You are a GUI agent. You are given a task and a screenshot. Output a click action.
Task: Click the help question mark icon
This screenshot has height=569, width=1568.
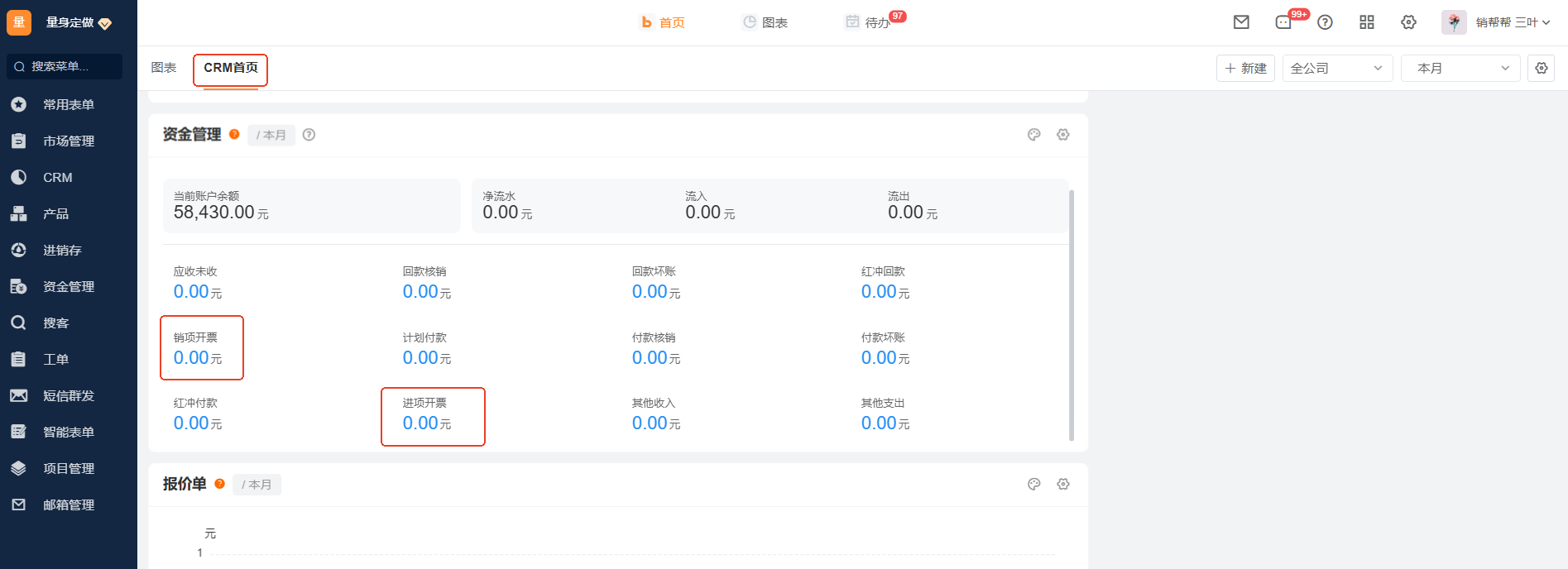(1325, 22)
